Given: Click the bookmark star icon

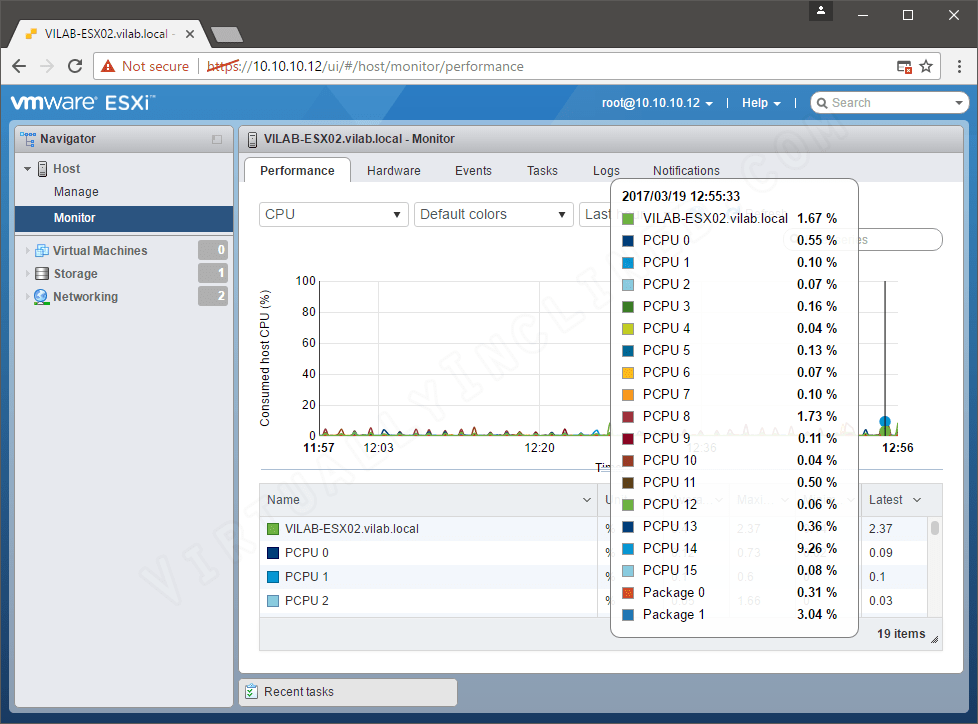Looking at the screenshot, I should click(926, 66).
